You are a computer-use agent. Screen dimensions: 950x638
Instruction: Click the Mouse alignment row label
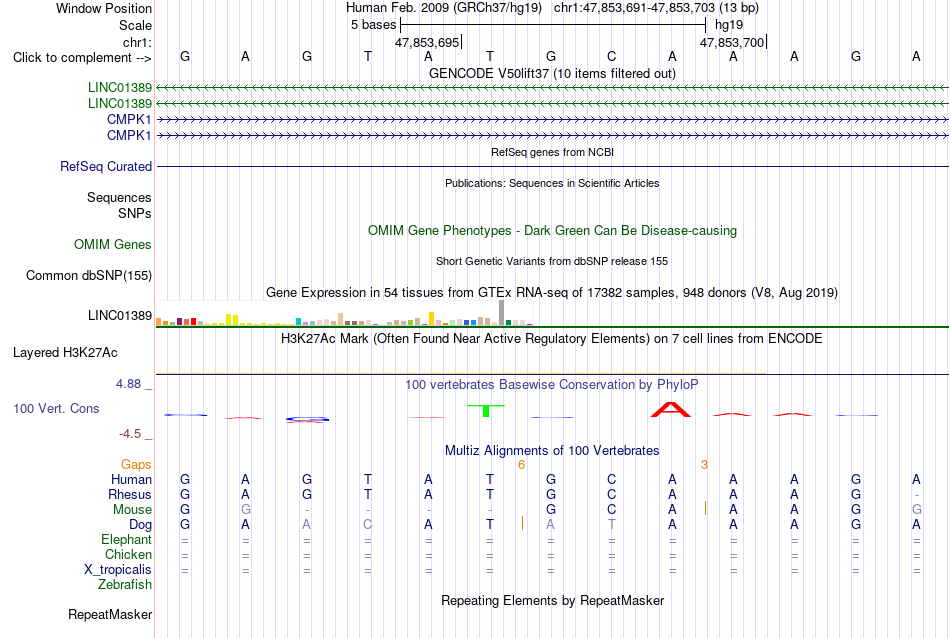coord(132,510)
